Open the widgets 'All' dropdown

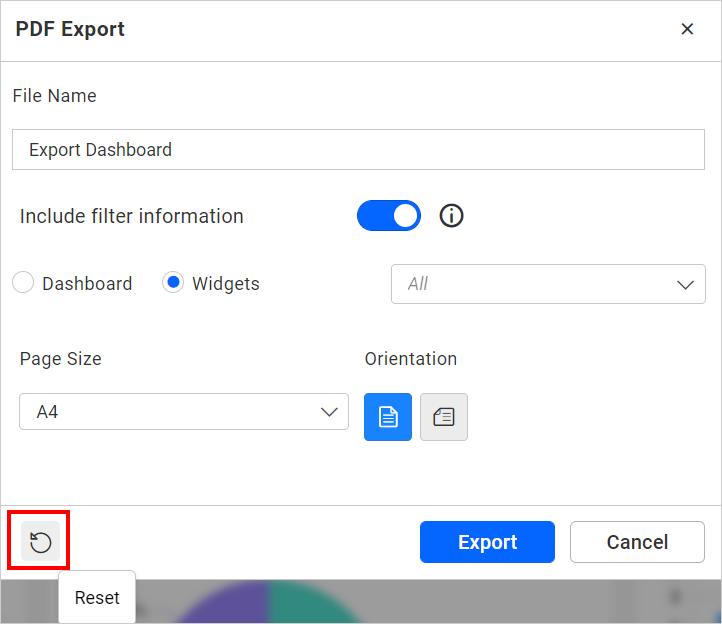tap(548, 284)
